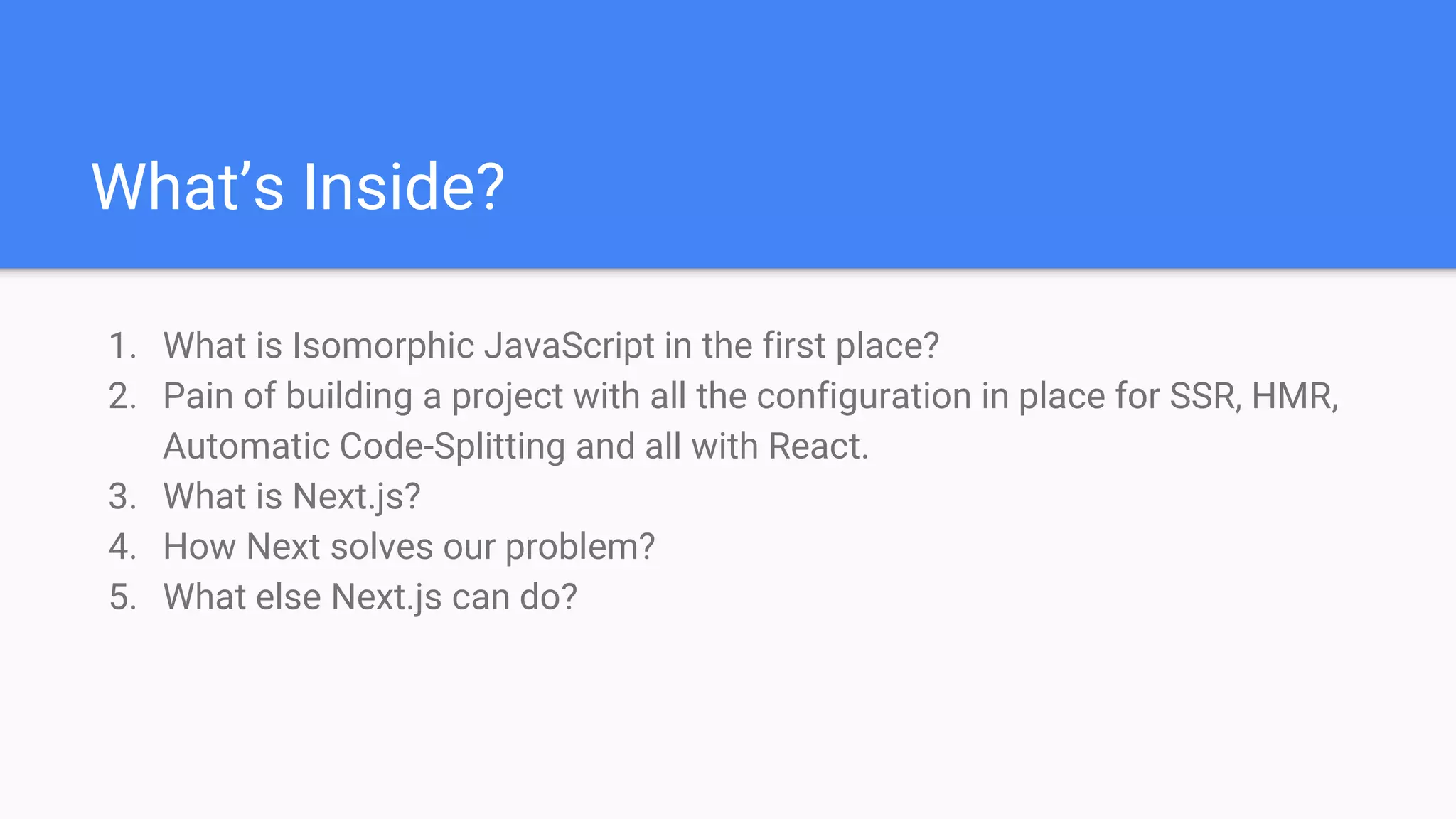1456x819 pixels.
Task: Click the word "Inside?" in the title
Action: [x=404, y=187]
